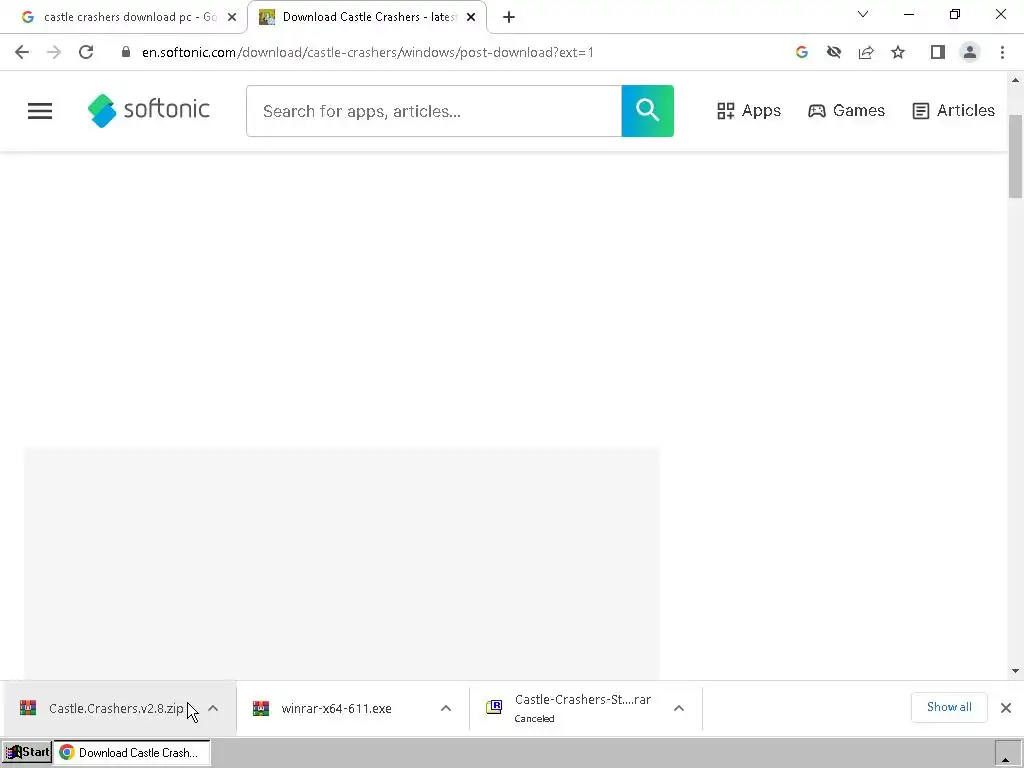Bookmark this page with the star icon
Screen dimensions: 1024x768
tap(898, 52)
